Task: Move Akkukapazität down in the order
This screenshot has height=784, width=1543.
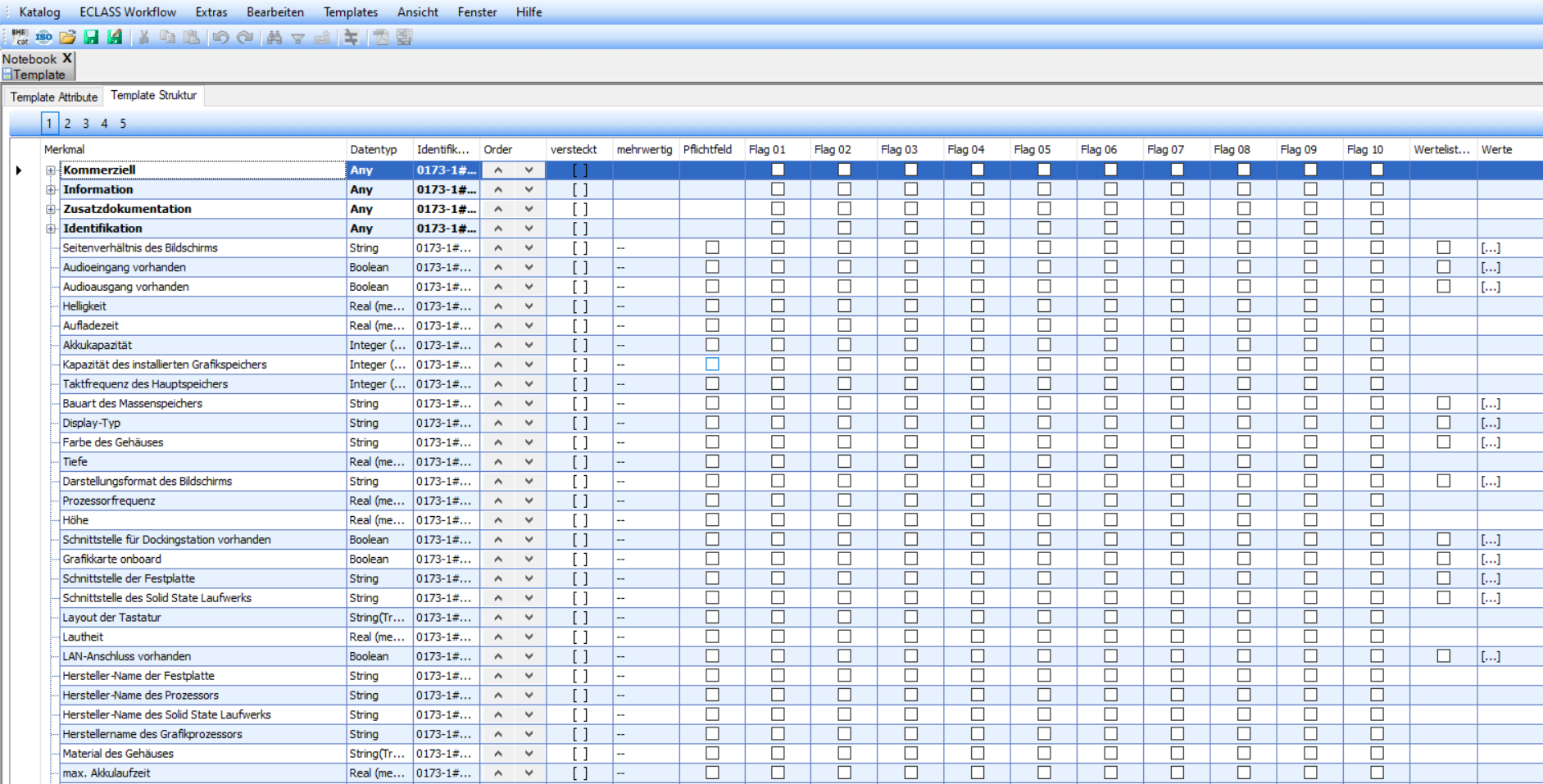Action: pyautogui.click(x=529, y=345)
